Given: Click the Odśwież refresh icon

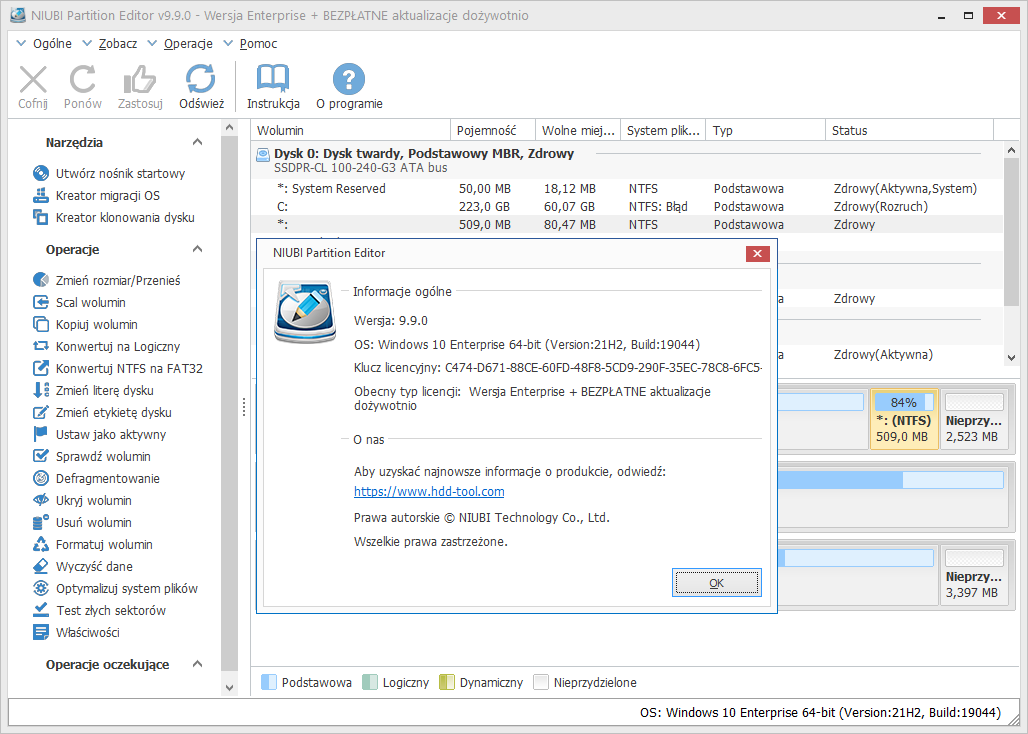Looking at the screenshot, I should pos(201,80).
